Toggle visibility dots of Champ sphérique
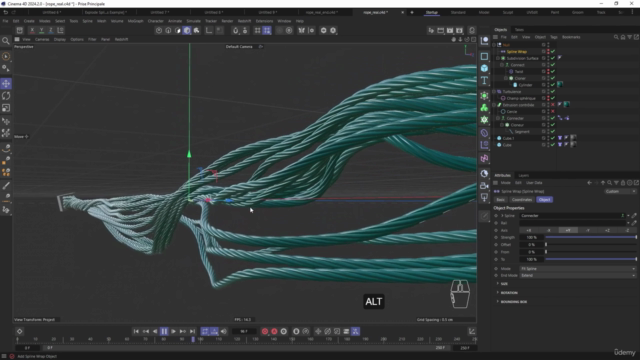Screen dimensions: 640x360 click(548, 98)
